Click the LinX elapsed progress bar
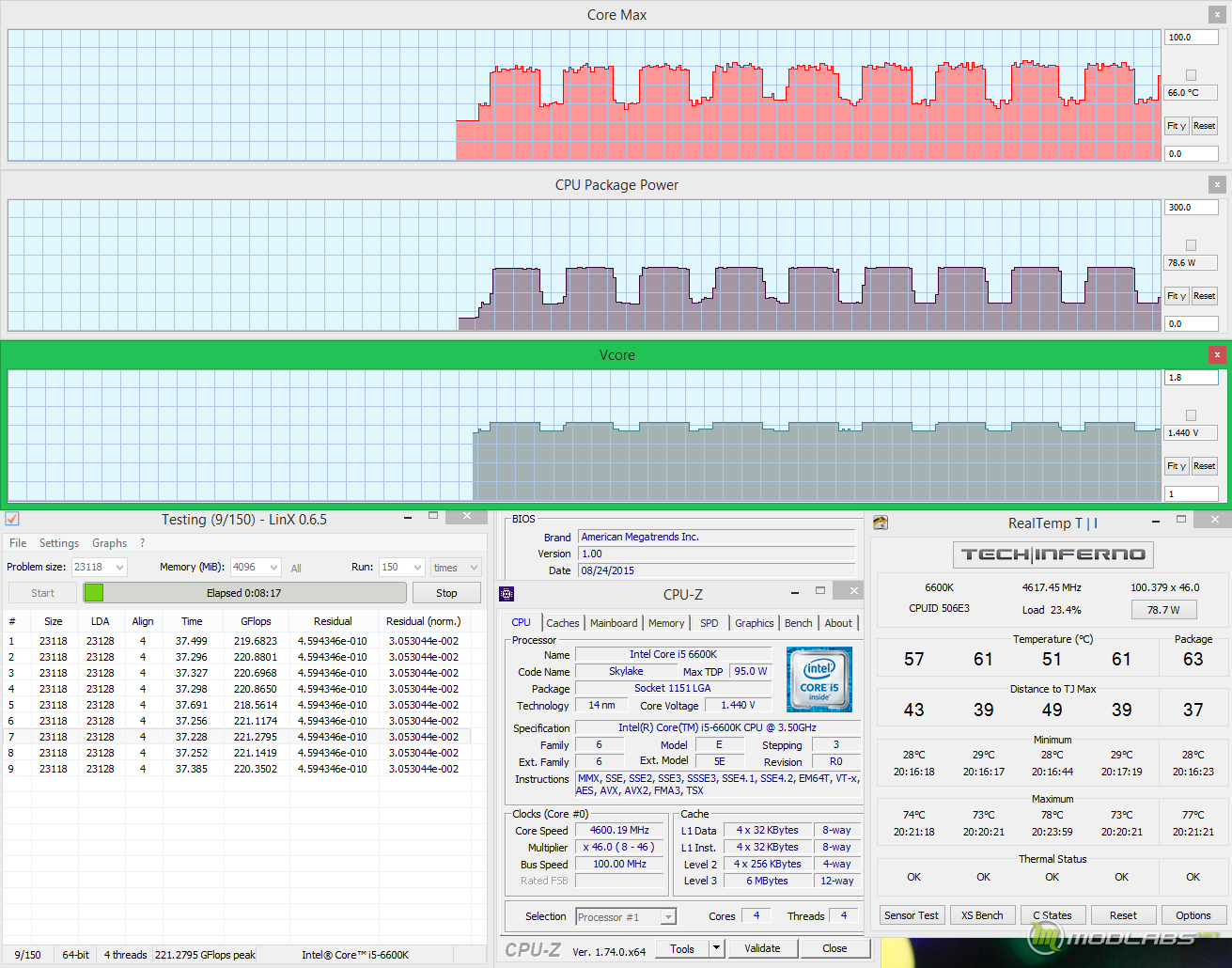Screen dimensions: 1232x968 pyautogui.click(x=244, y=593)
